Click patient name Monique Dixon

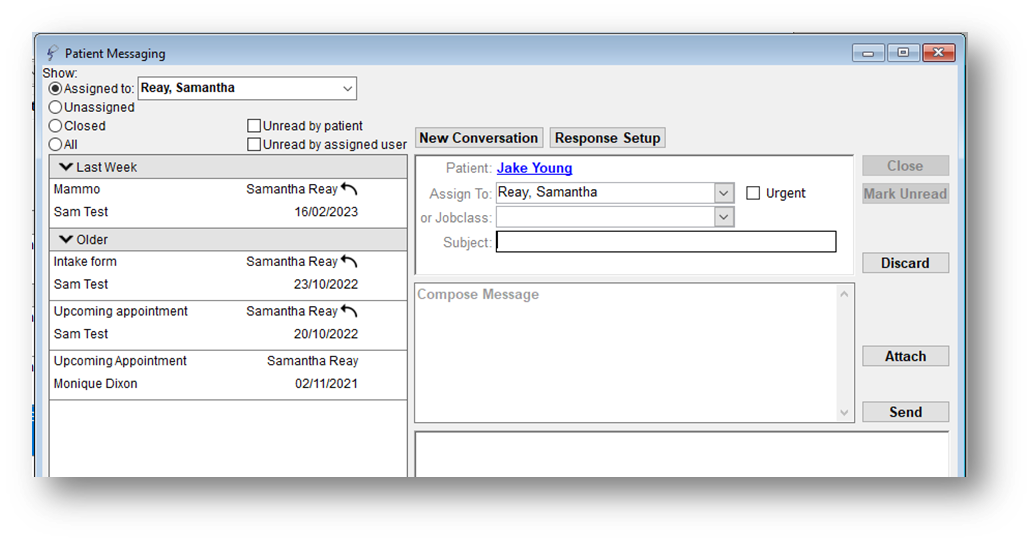click(96, 384)
